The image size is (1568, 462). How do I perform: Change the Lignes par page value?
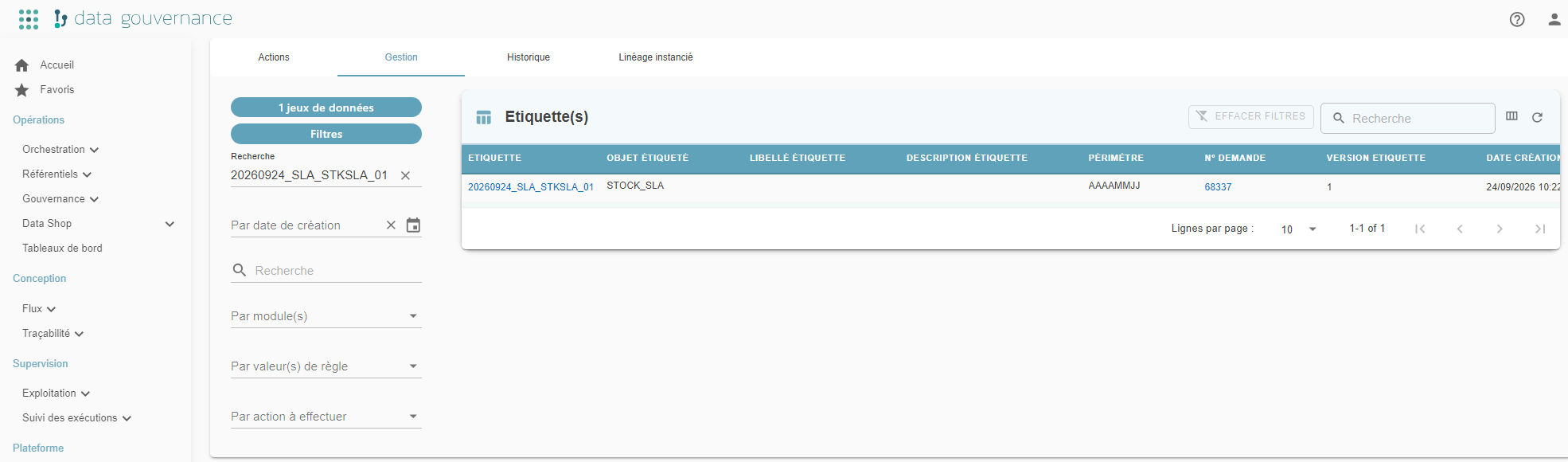pyautogui.click(x=1298, y=229)
